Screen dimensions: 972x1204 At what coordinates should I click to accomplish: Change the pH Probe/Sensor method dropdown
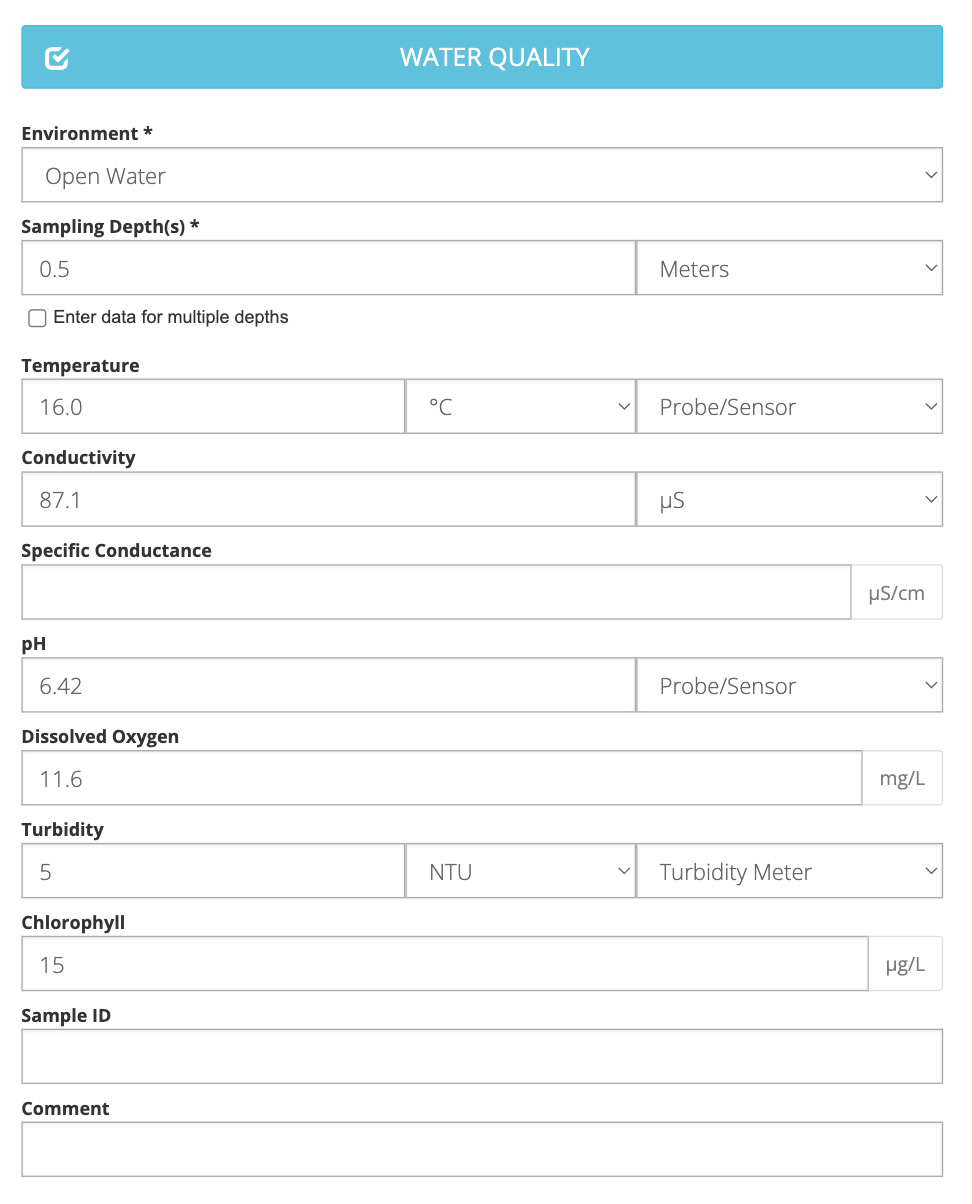coord(789,686)
